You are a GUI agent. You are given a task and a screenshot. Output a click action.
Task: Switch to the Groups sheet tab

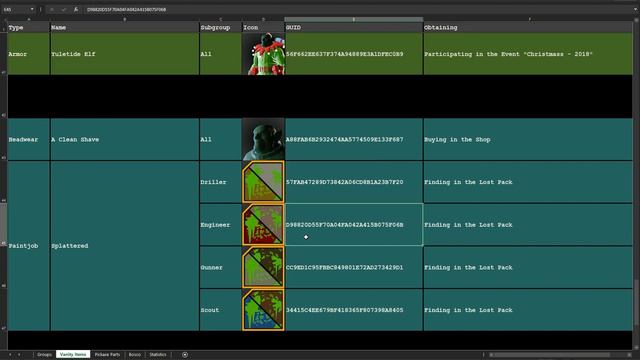[x=44, y=355]
